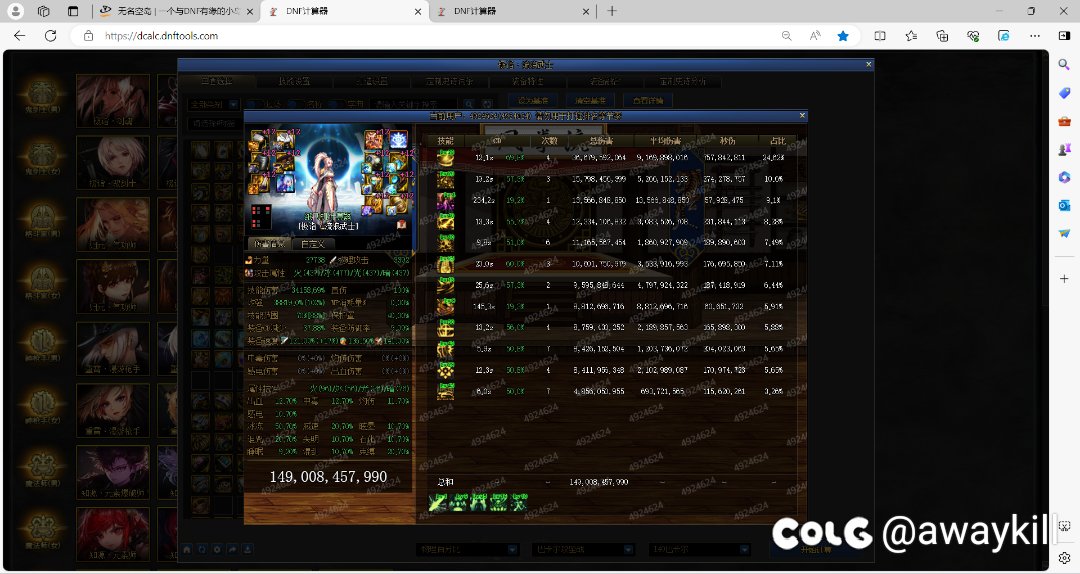Viewport: 1080px width, 574px height.
Task: Expand the bottom dropdown adjacent to the calculate button
Action: (x=698, y=549)
